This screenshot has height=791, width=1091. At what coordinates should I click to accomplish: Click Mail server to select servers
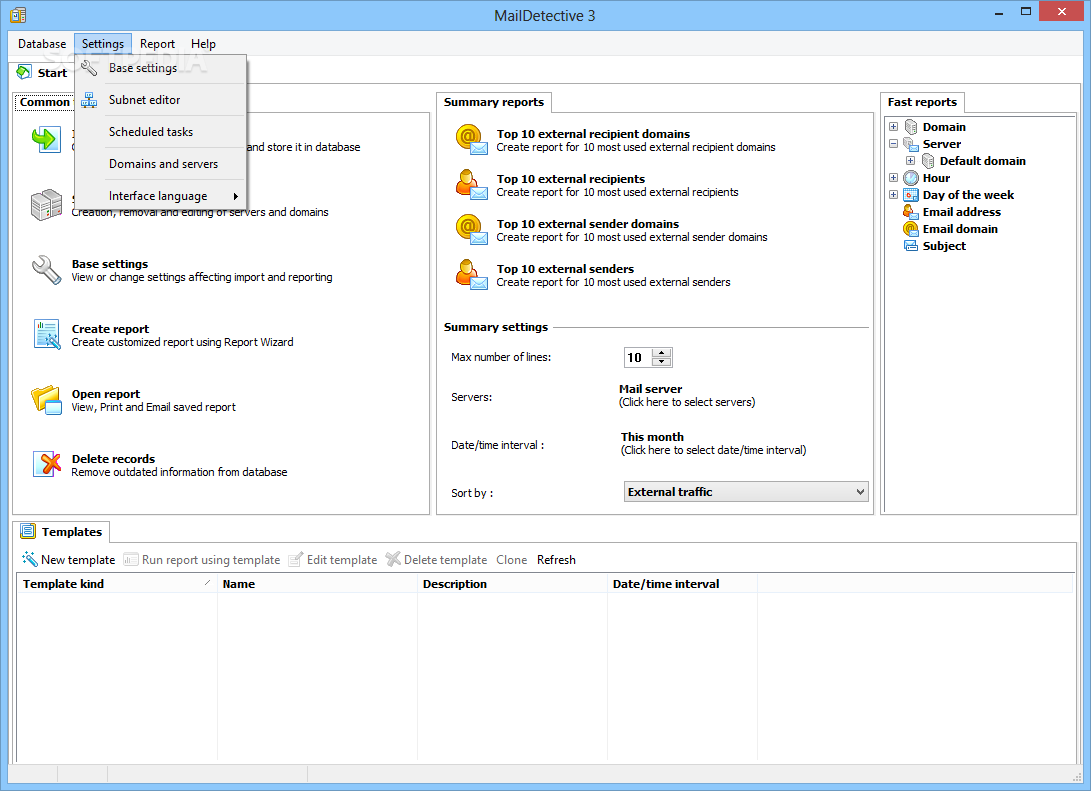point(651,389)
